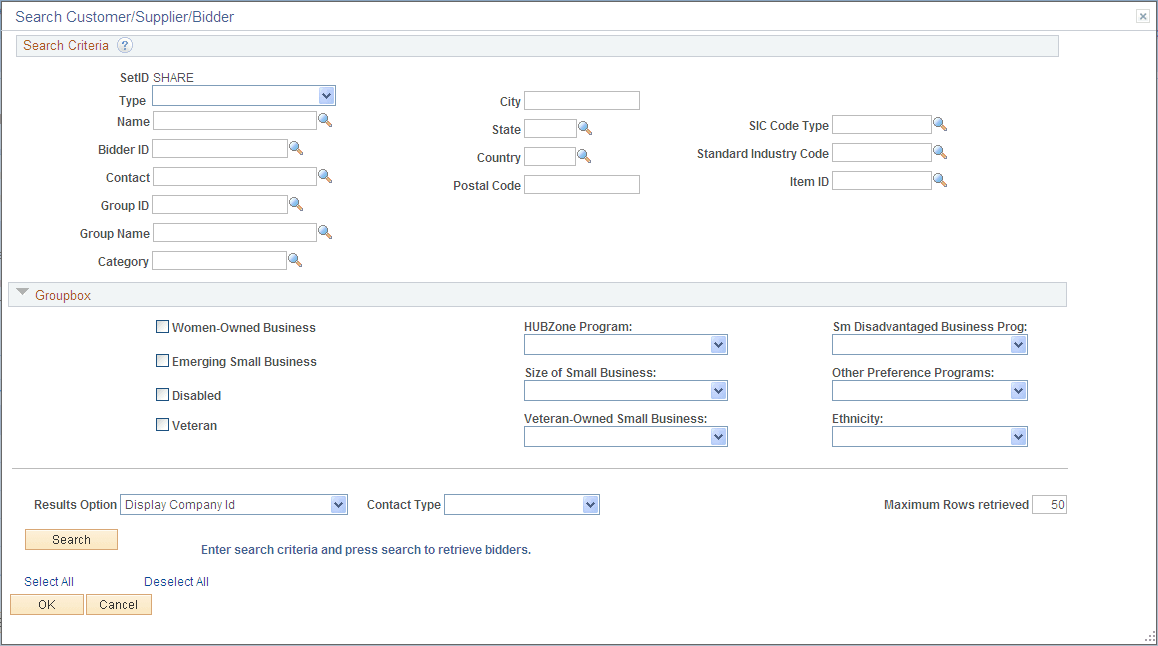Open the Country lookup magnifier

pyautogui.click(x=585, y=156)
